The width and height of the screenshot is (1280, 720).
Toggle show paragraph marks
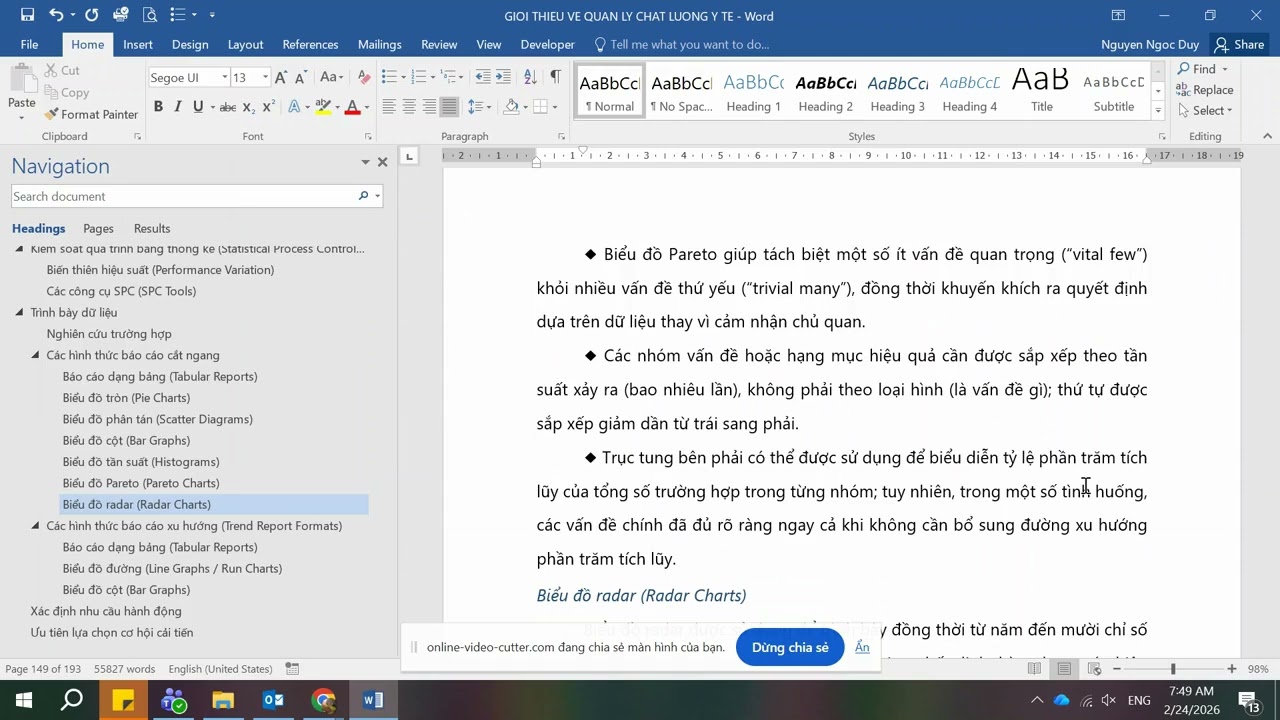coord(555,77)
